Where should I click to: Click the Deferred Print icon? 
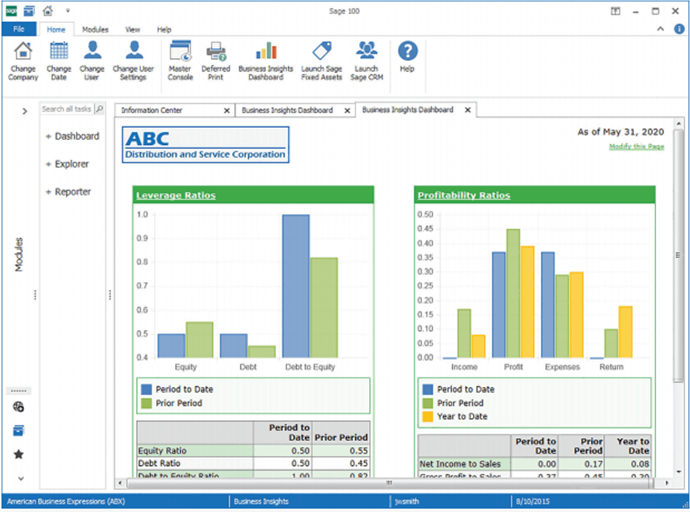(x=215, y=52)
